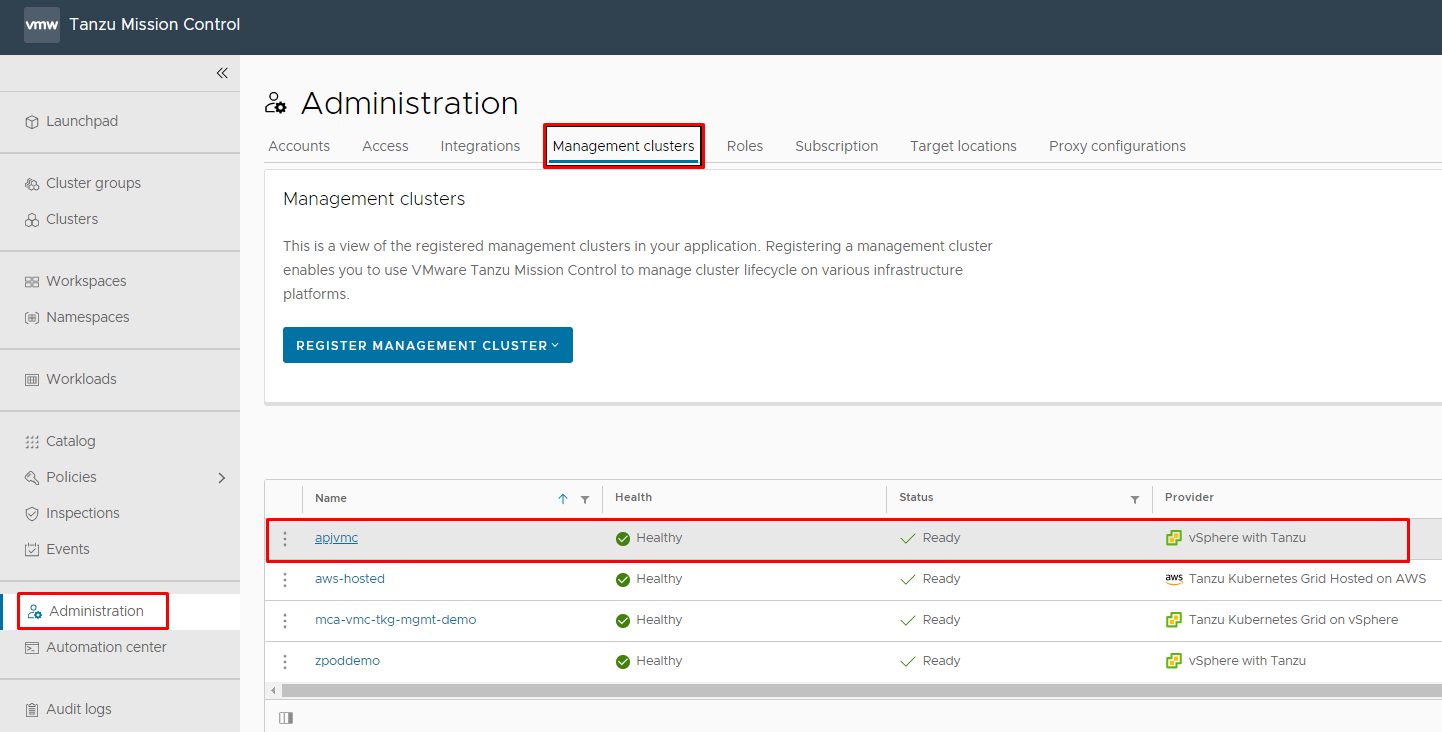
Task: Open Catalog in sidebar
Action: 71,442
